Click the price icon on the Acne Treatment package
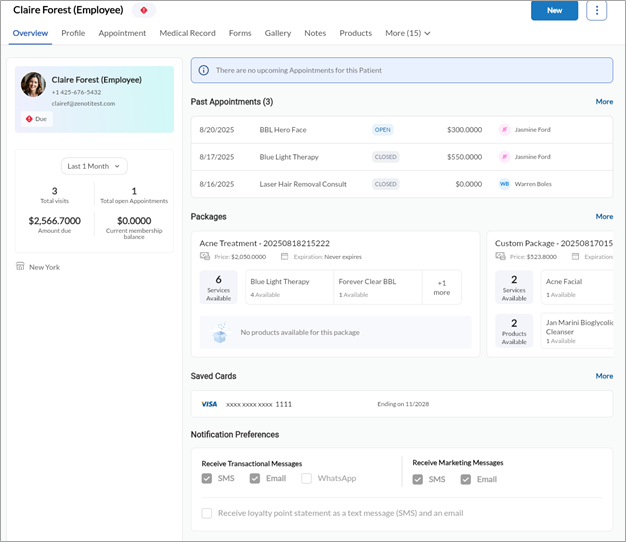The width and height of the screenshot is (626, 542). (x=205, y=256)
